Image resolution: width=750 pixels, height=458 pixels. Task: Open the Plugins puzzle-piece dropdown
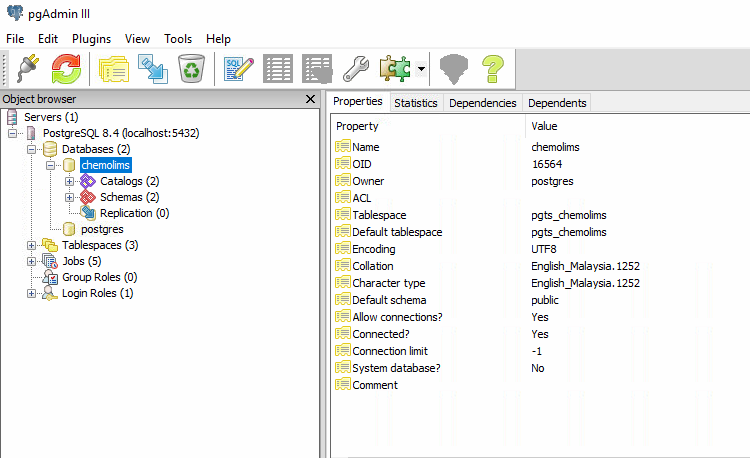click(422, 69)
